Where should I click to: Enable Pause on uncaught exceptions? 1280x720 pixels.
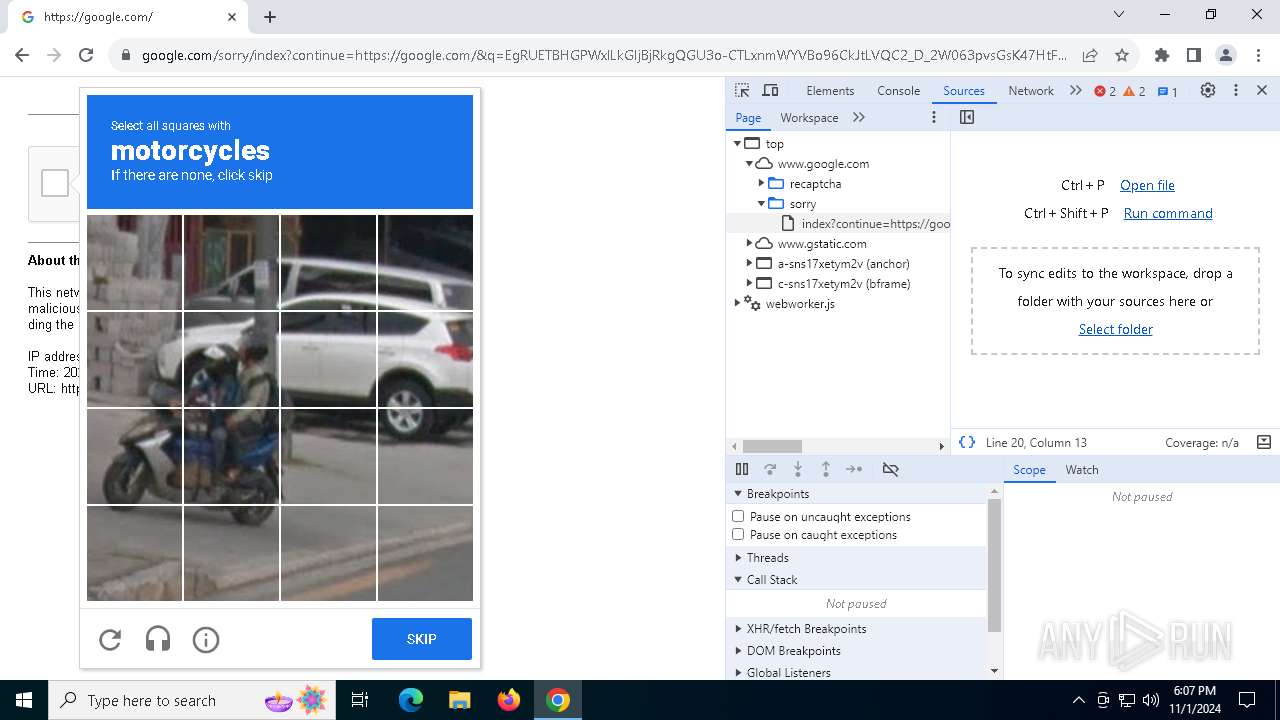coord(738,516)
